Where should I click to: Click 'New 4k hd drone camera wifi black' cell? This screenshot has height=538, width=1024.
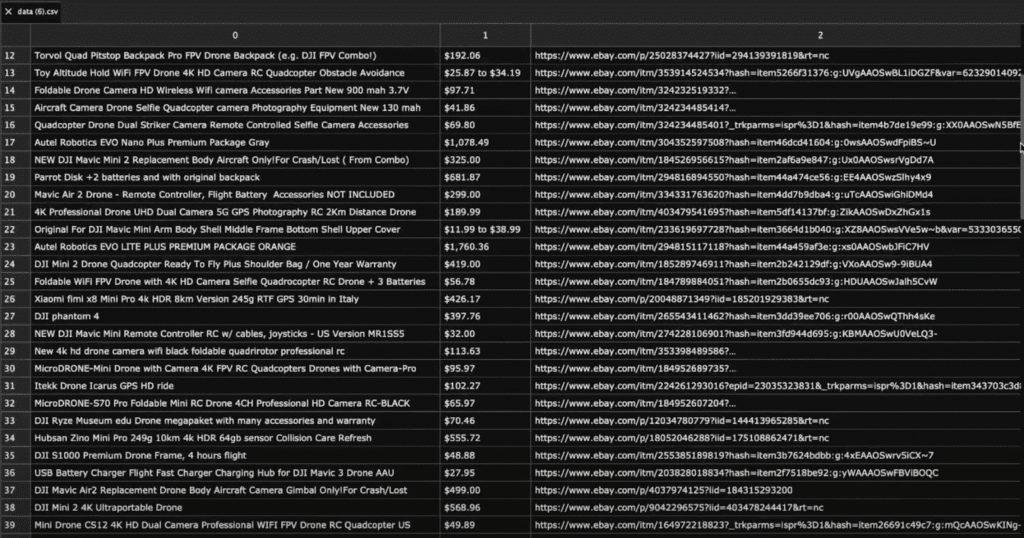click(235, 351)
